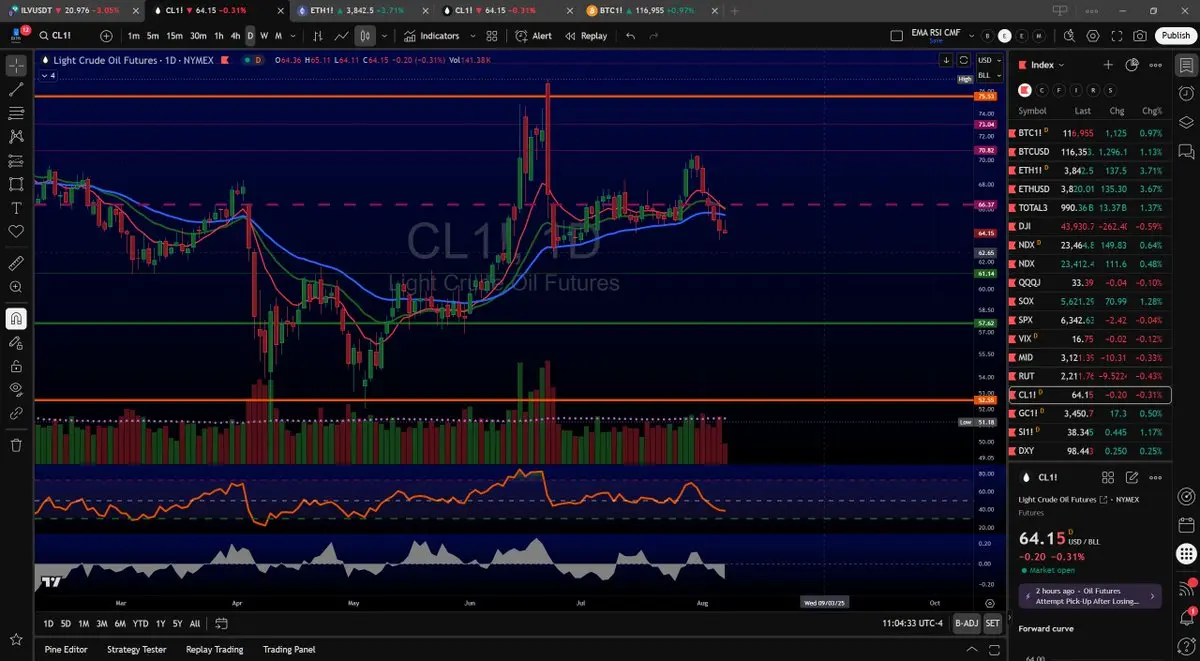Screen dimensions: 1200x661
Task: Publish the chart idea
Action: 1174,35
